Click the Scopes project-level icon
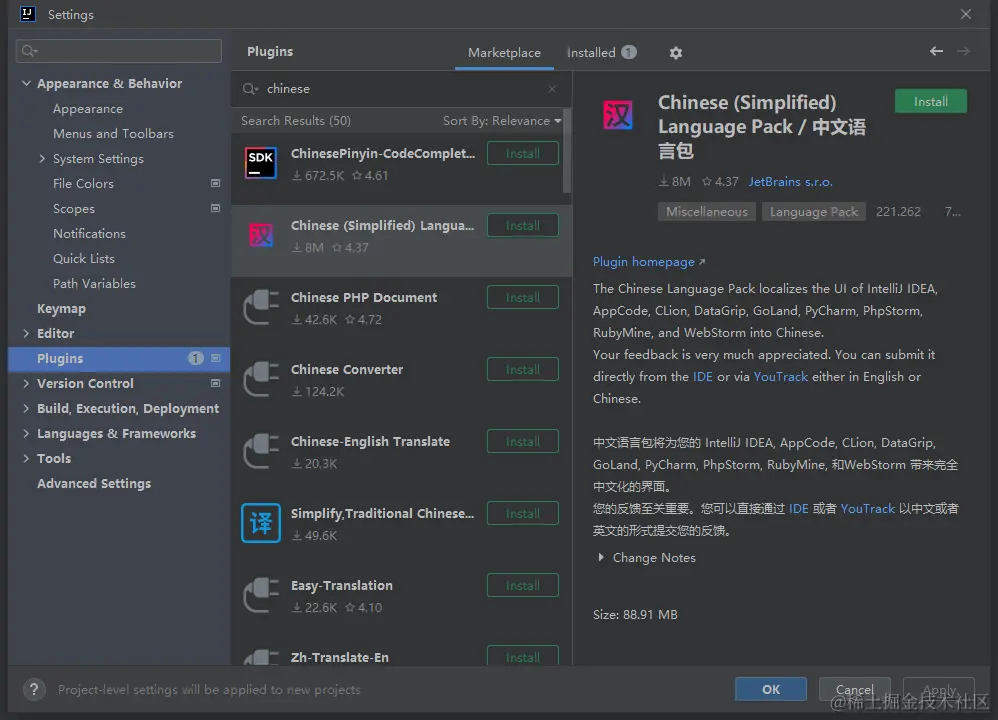 click(215, 208)
